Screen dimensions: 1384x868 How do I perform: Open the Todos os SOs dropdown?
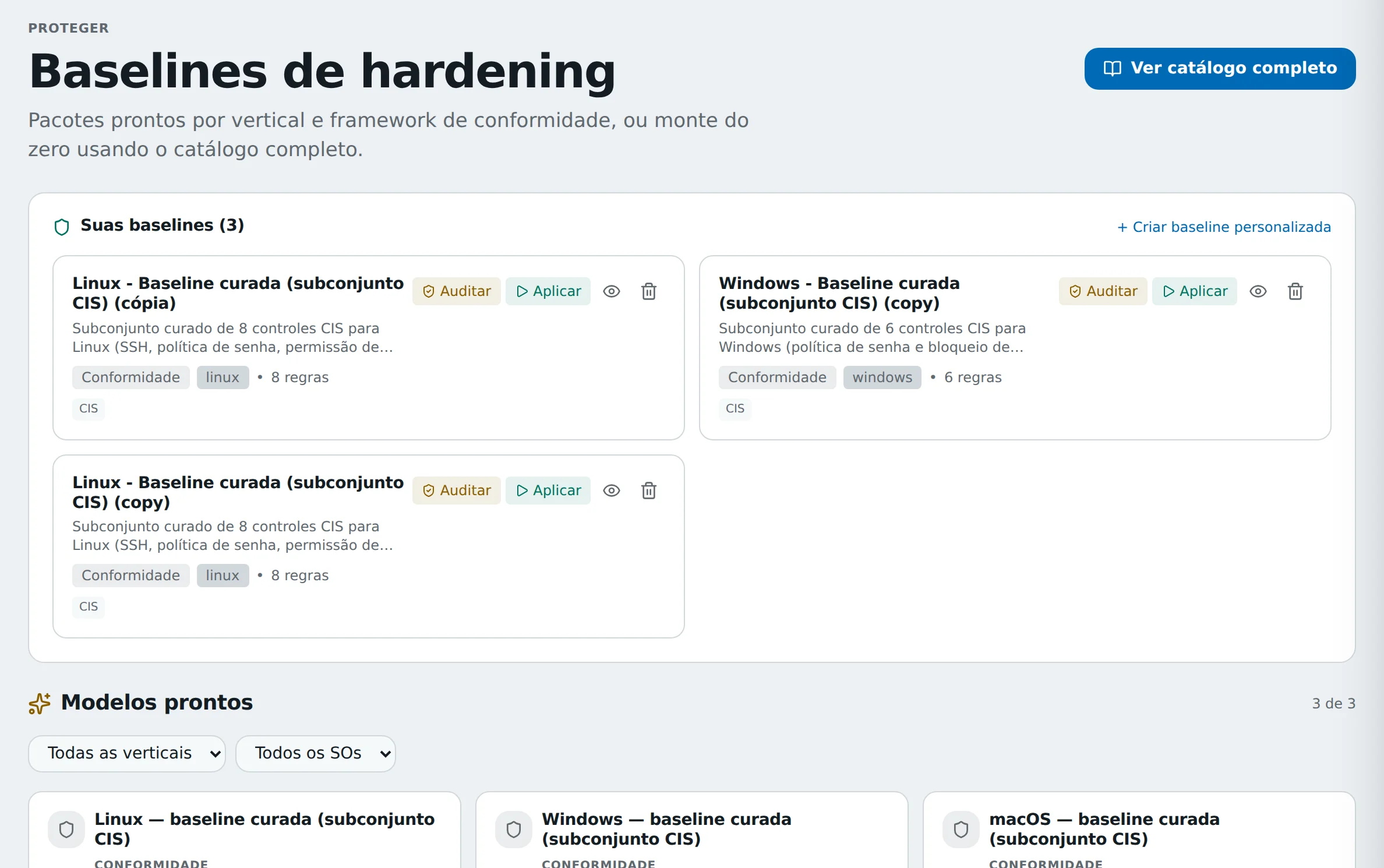coord(316,753)
